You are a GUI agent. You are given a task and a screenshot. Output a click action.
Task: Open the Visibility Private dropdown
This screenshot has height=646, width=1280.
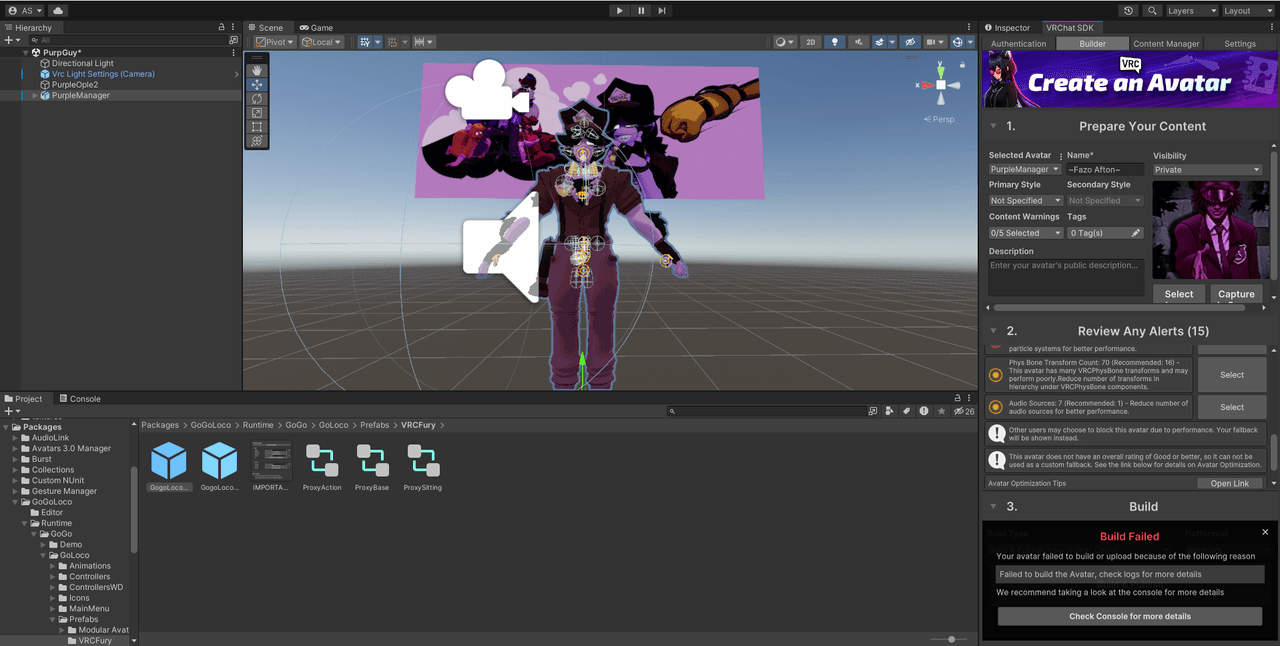coord(1207,170)
